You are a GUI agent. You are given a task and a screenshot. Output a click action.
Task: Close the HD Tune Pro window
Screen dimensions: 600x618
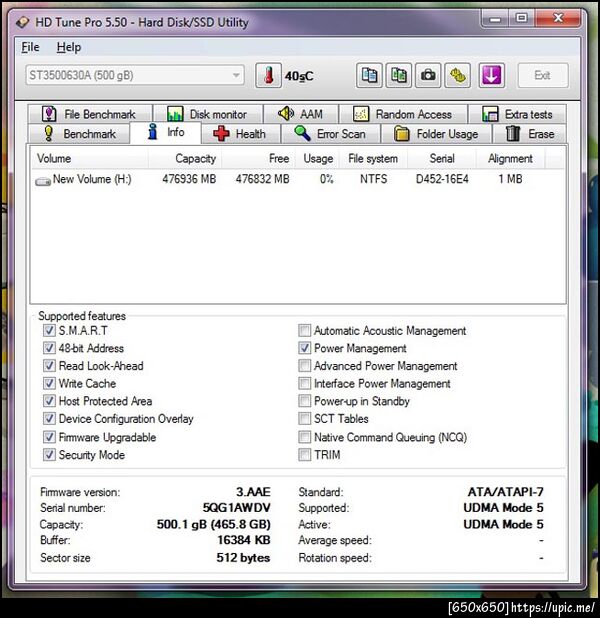[558, 18]
